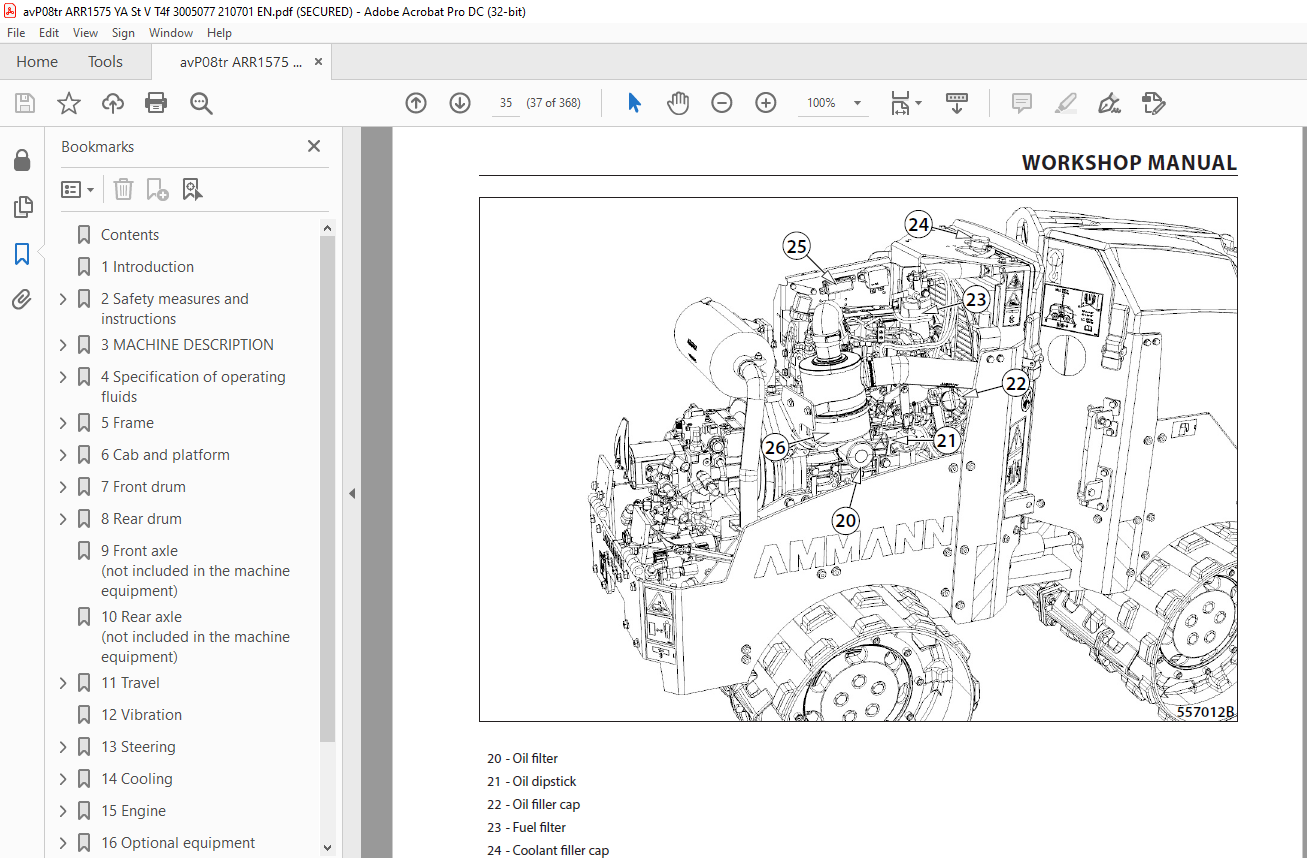
Task: Expand 8 Rear drum bookmark
Action: (63, 519)
